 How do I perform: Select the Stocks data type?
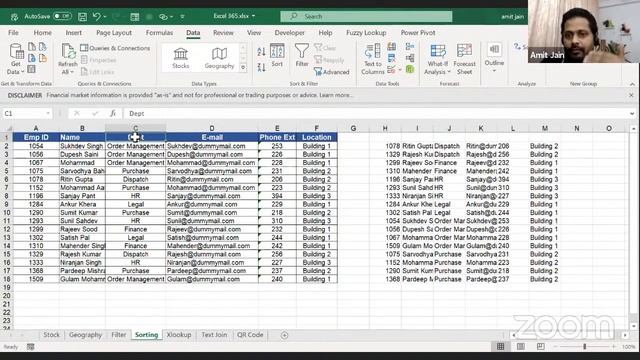point(180,58)
